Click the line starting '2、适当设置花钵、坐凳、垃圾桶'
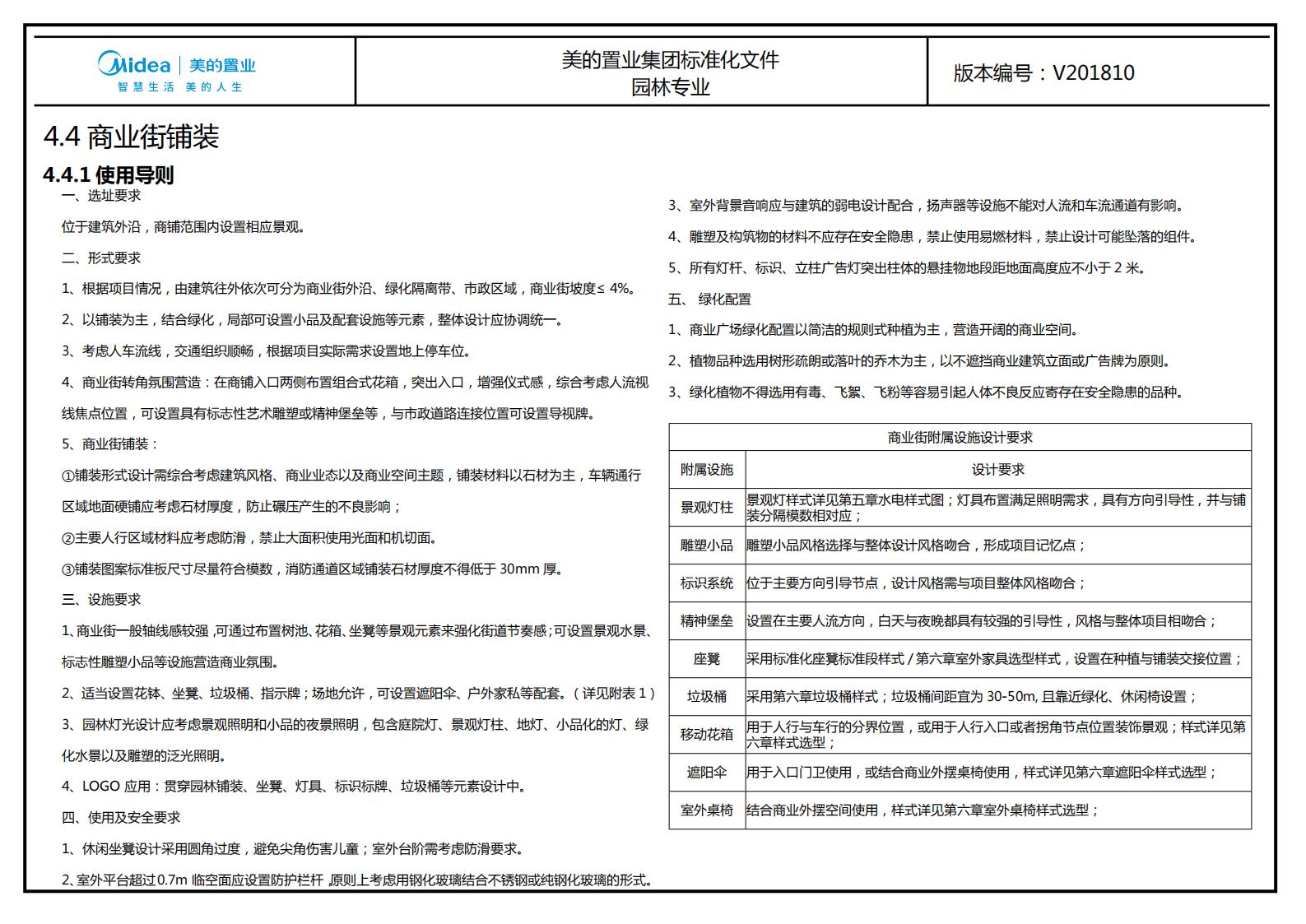The height and width of the screenshot is (924, 1306). click(359, 694)
